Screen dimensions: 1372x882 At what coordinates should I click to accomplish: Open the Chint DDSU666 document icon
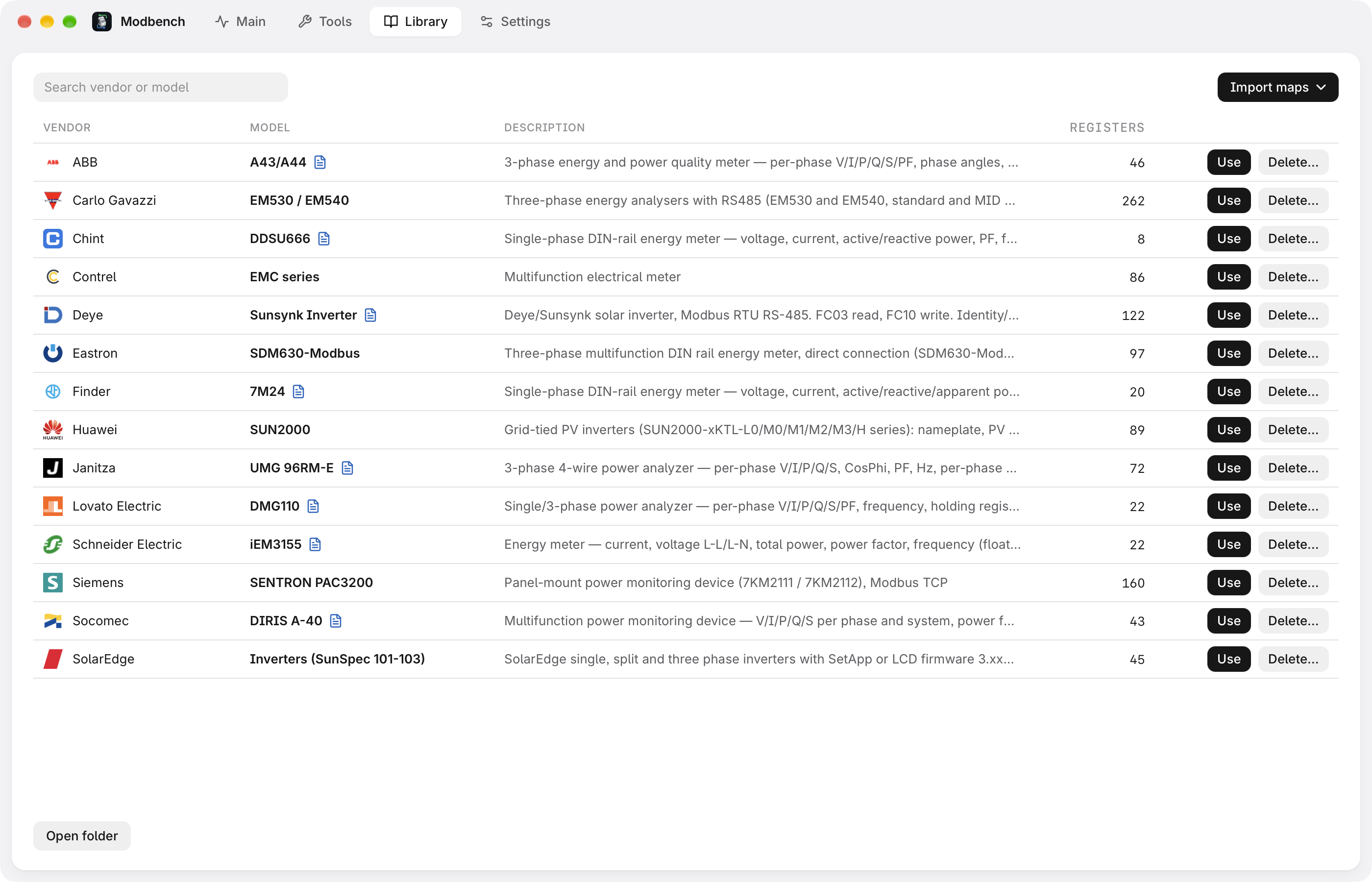coord(324,238)
